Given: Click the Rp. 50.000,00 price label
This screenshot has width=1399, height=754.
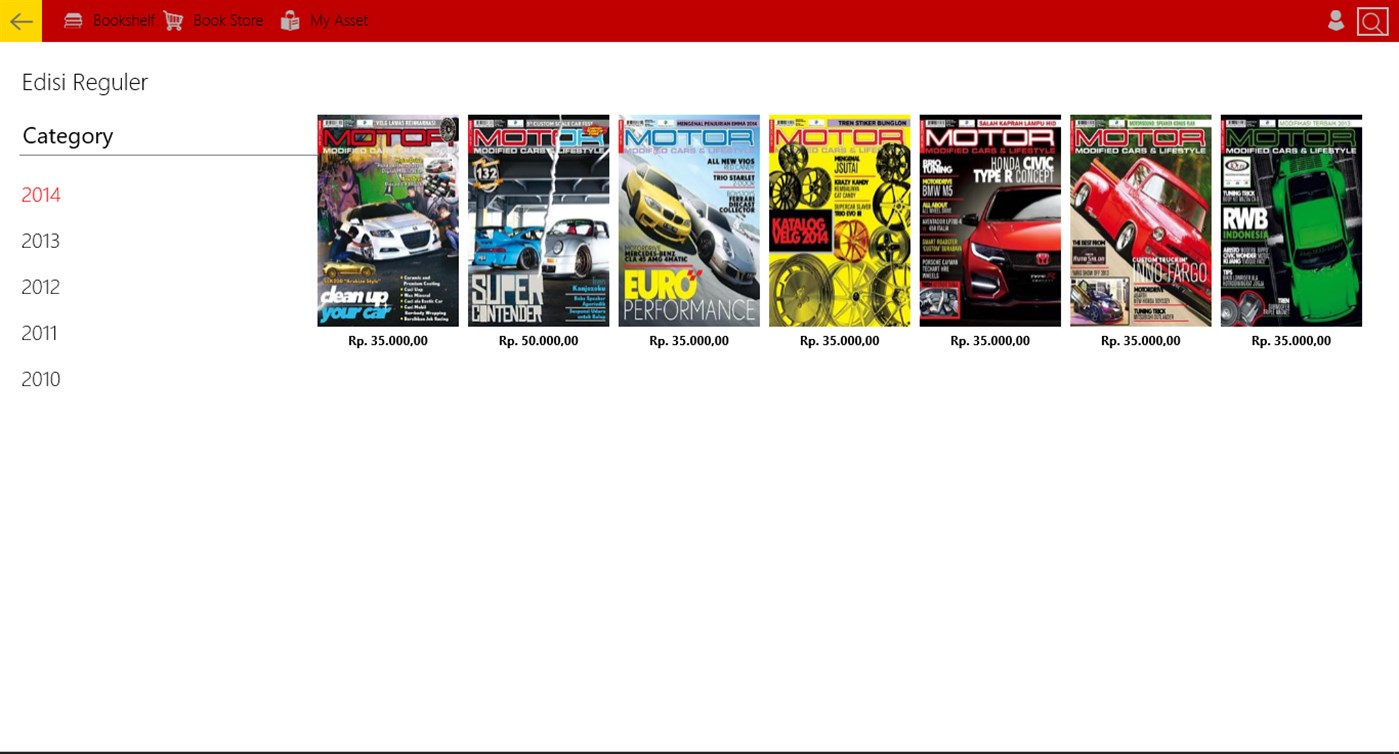Looking at the screenshot, I should 539,341.
